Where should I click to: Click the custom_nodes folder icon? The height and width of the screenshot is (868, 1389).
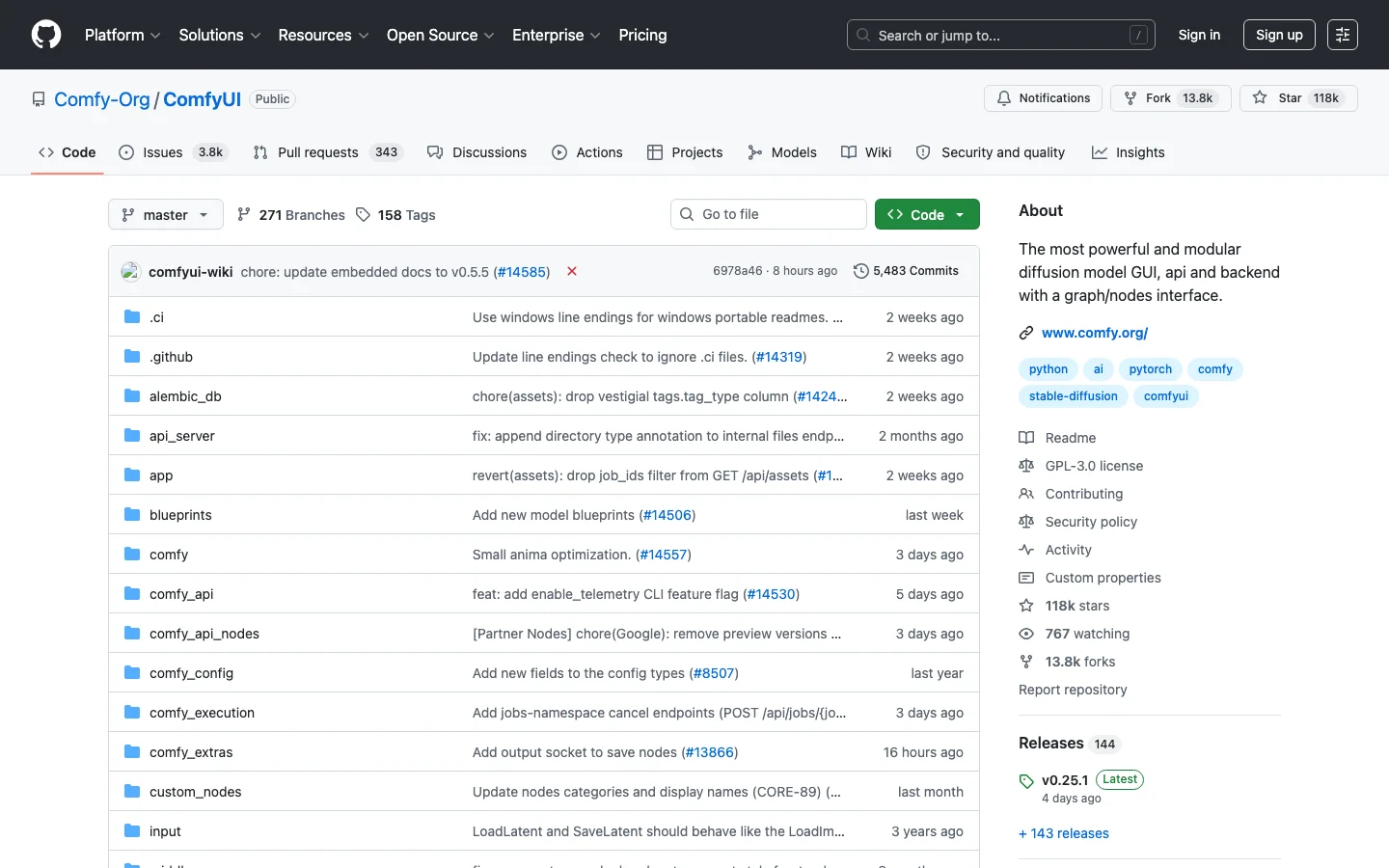[132, 792]
